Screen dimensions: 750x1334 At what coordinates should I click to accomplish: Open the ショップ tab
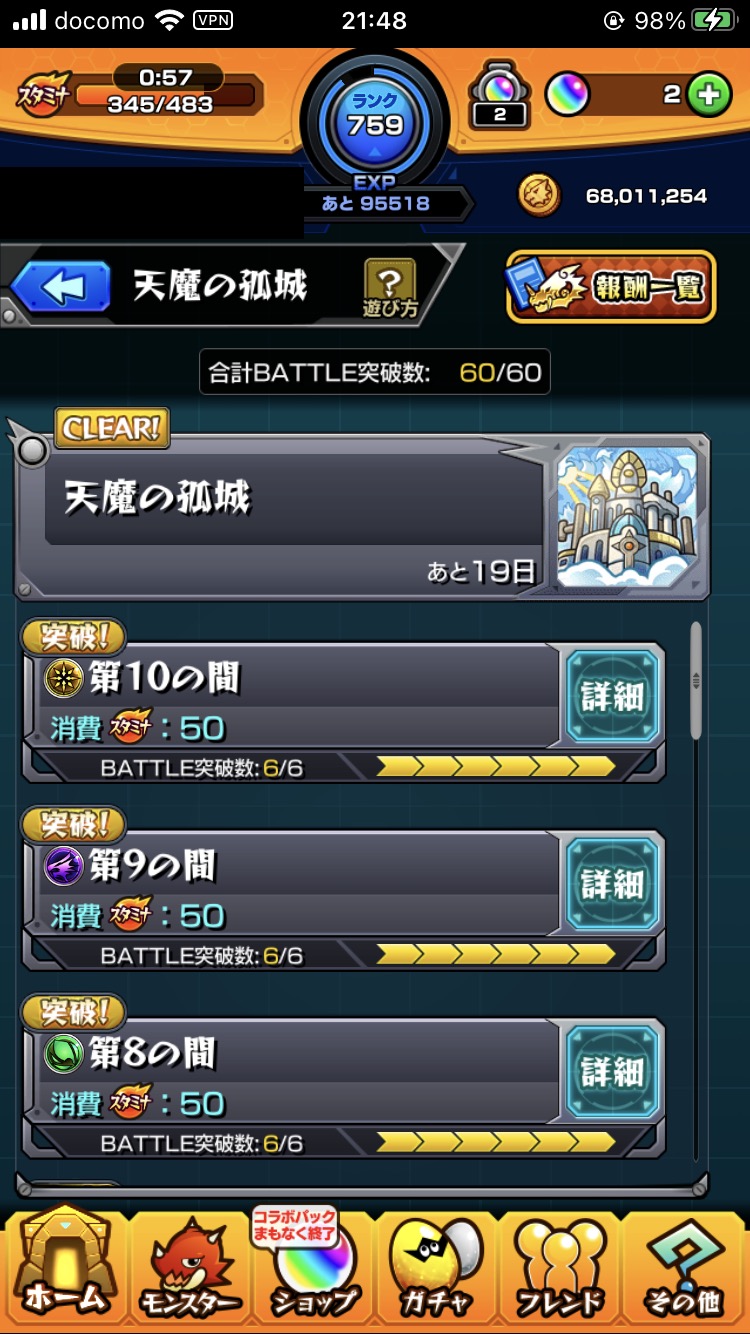(x=312, y=1263)
